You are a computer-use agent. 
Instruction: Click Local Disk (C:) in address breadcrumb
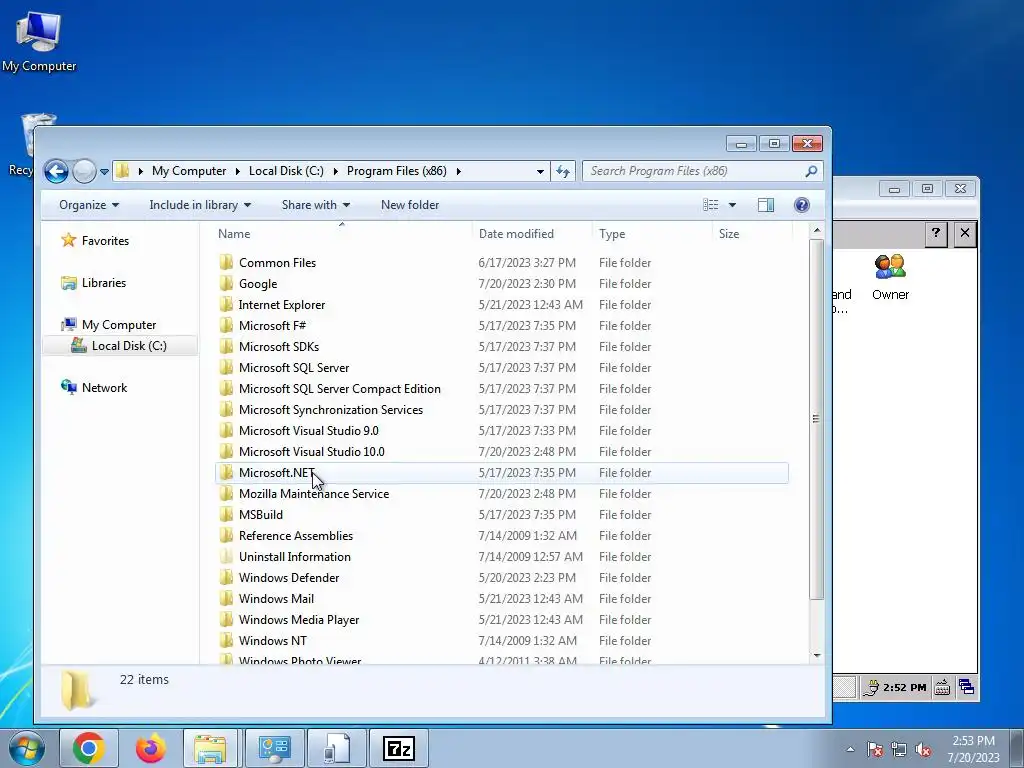(x=286, y=171)
